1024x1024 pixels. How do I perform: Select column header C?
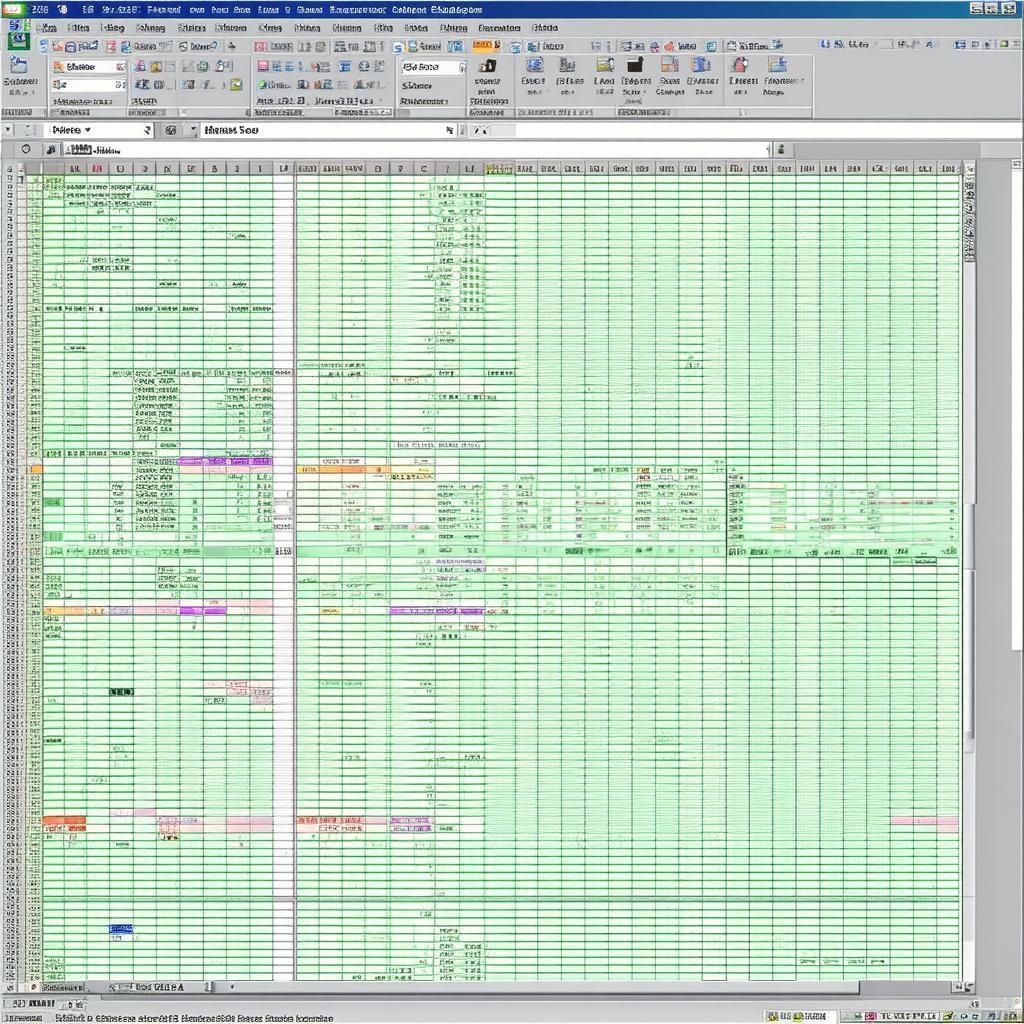point(424,169)
